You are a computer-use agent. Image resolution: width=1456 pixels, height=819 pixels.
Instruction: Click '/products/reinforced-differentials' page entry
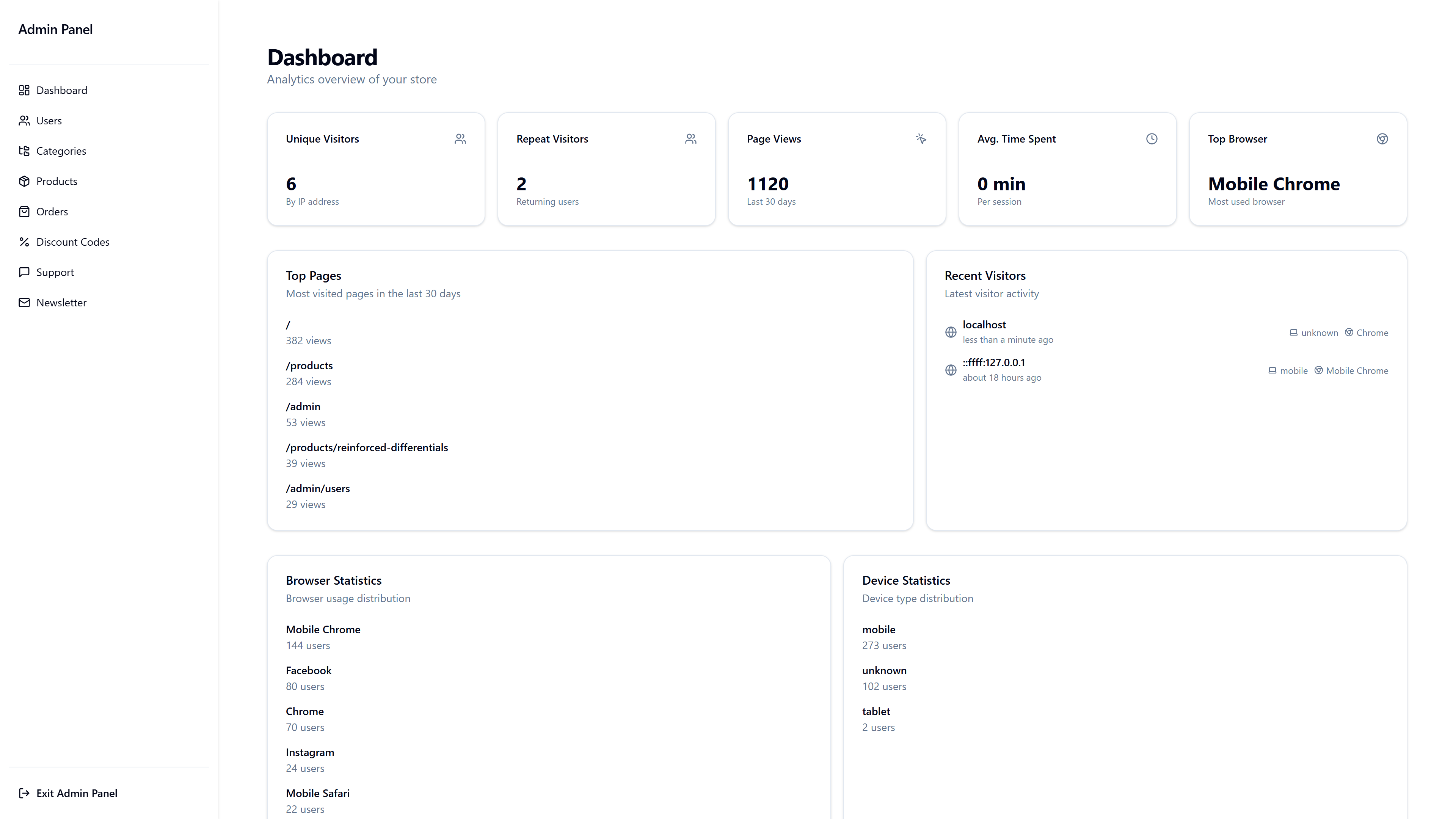[x=367, y=448]
